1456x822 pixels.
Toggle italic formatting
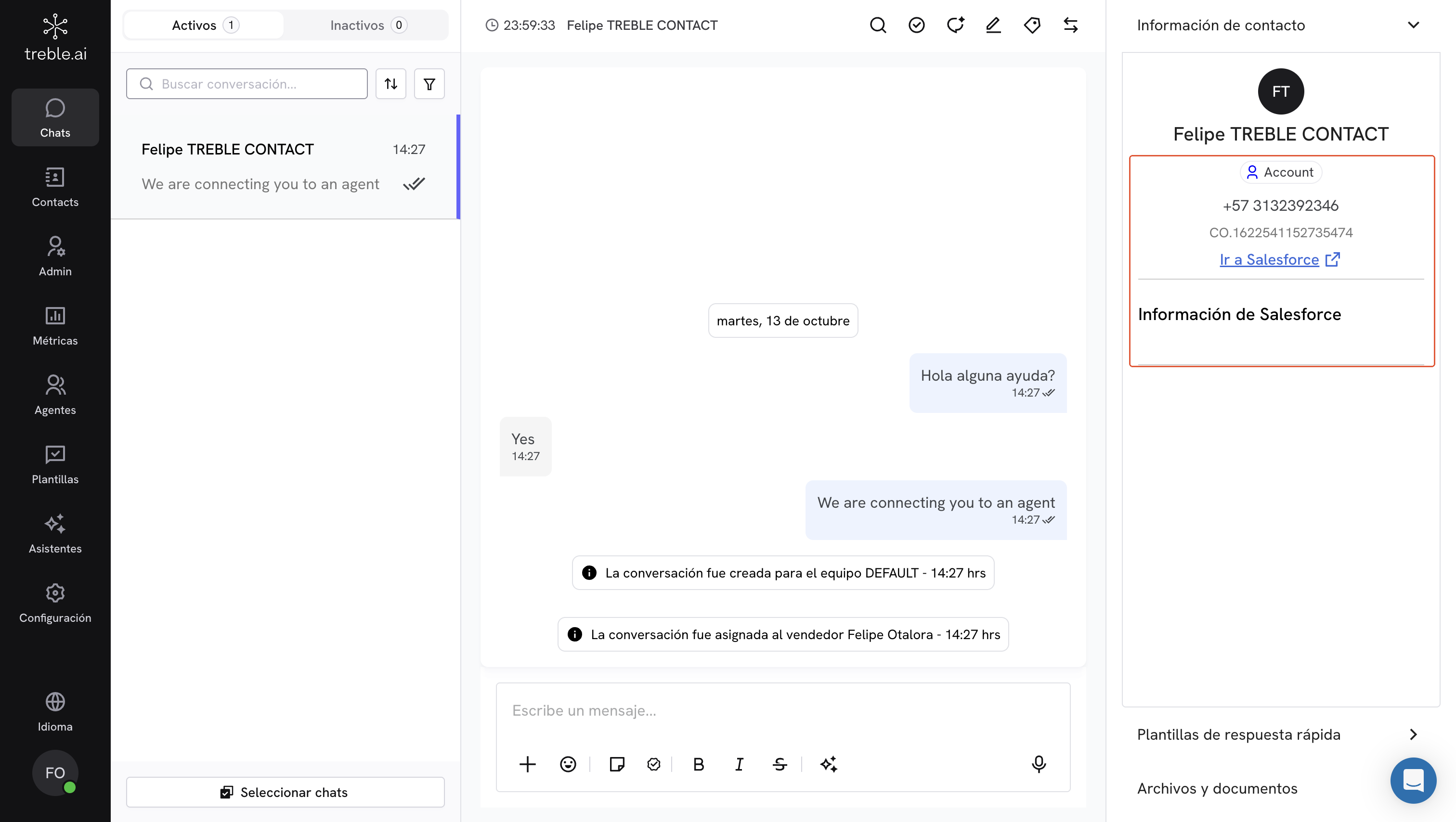point(739,764)
